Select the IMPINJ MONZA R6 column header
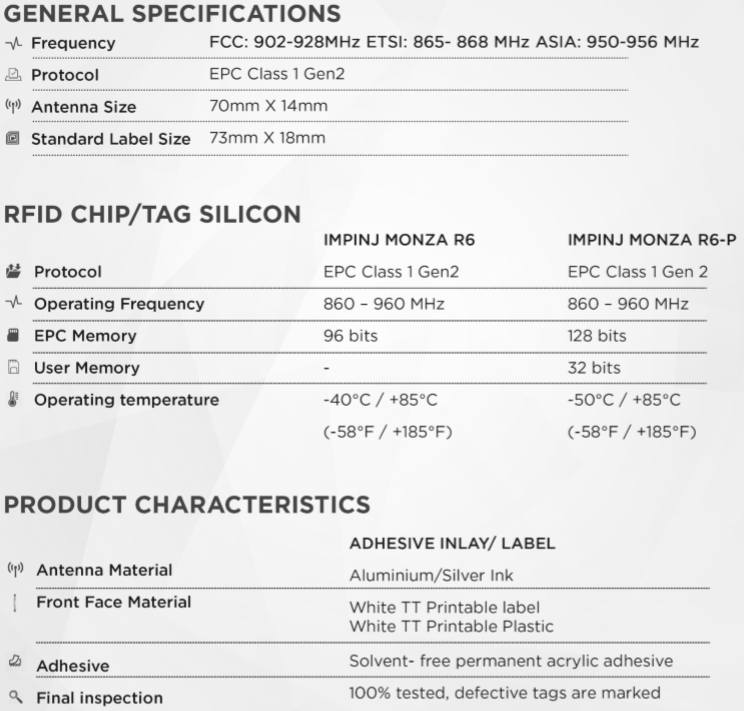 [x=399, y=240]
